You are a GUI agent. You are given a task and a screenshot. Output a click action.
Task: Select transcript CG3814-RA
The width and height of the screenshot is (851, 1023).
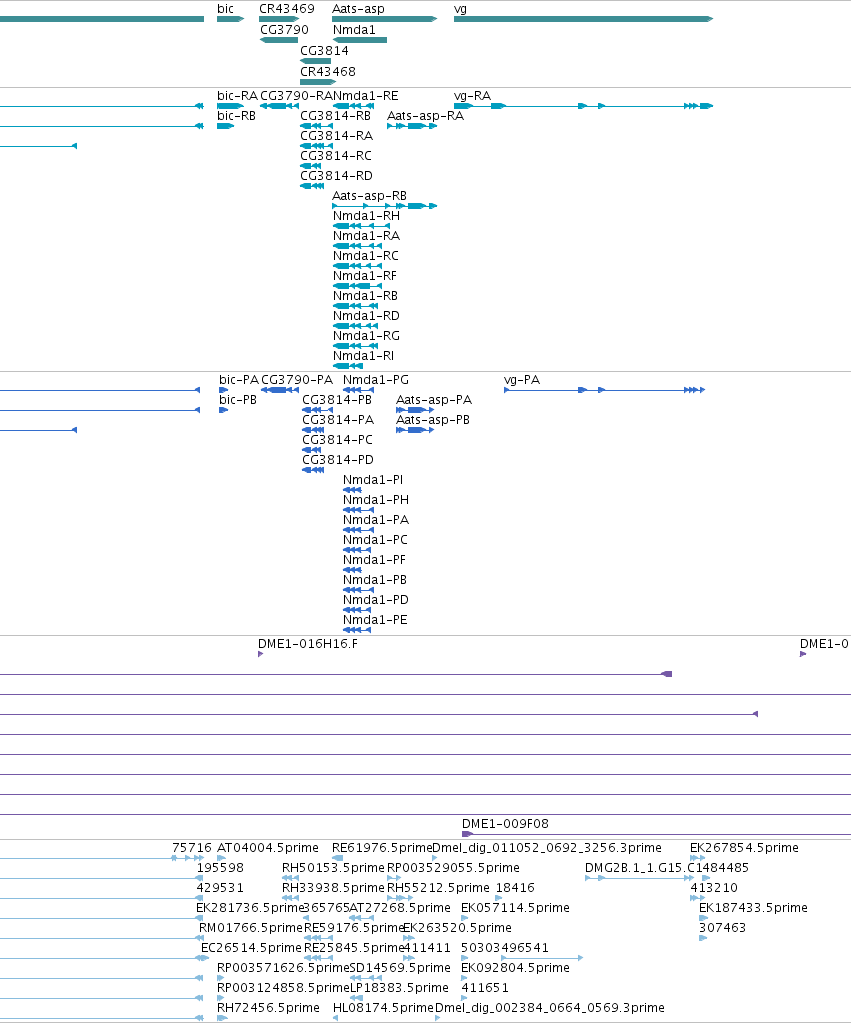317,145
